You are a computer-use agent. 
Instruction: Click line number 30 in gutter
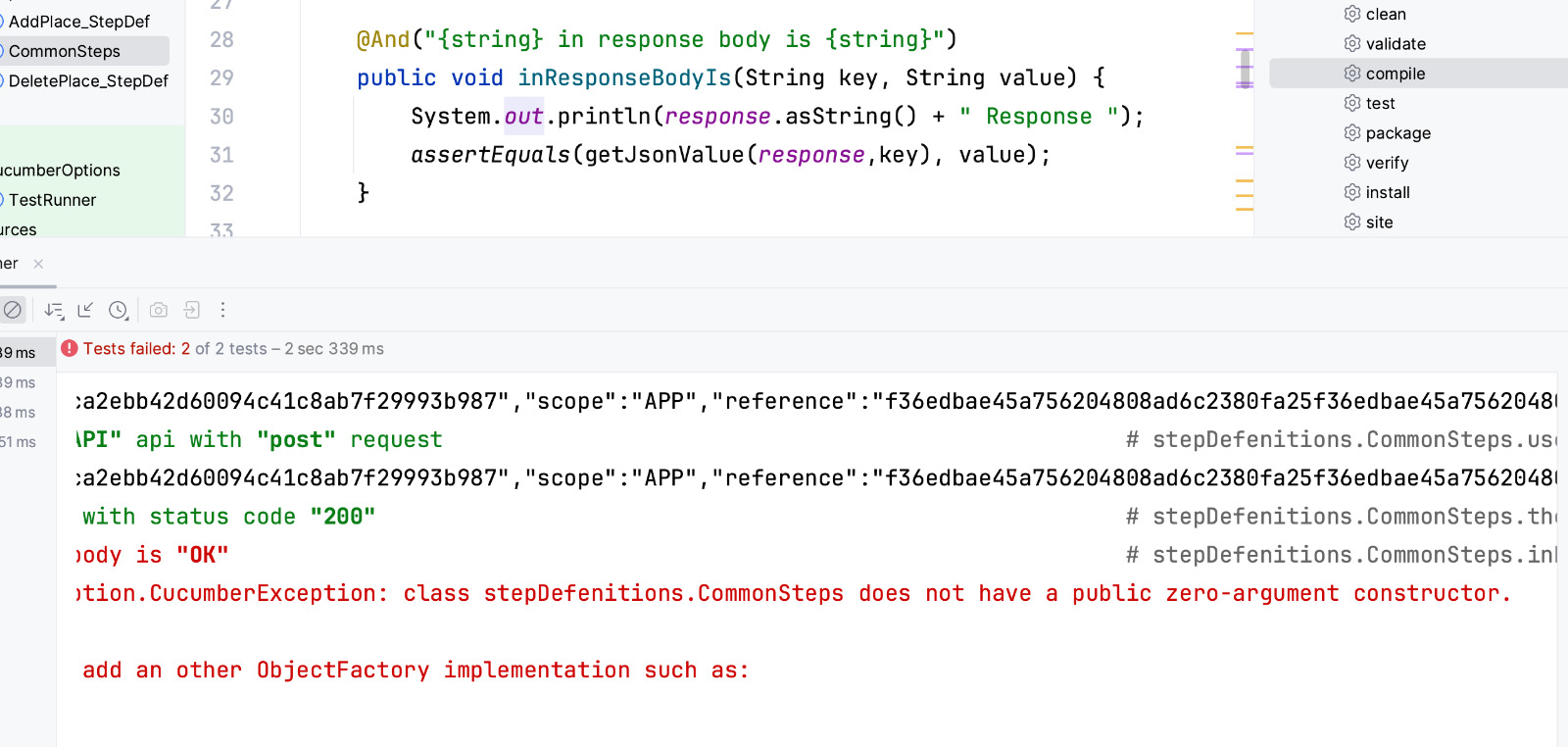(x=221, y=117)
